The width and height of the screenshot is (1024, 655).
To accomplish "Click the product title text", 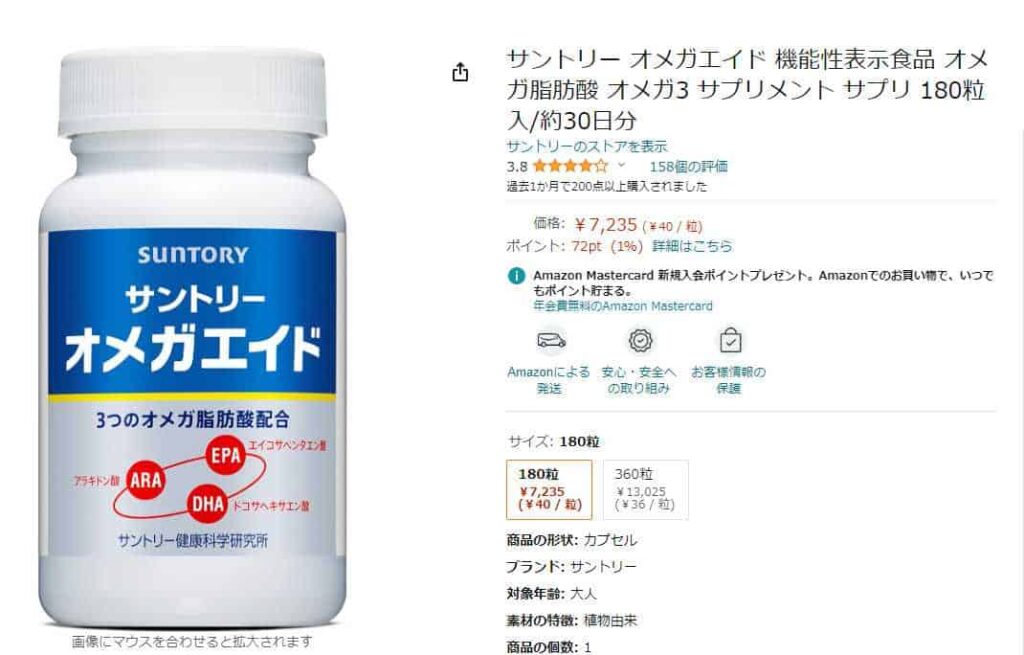I will click(746, 90).
